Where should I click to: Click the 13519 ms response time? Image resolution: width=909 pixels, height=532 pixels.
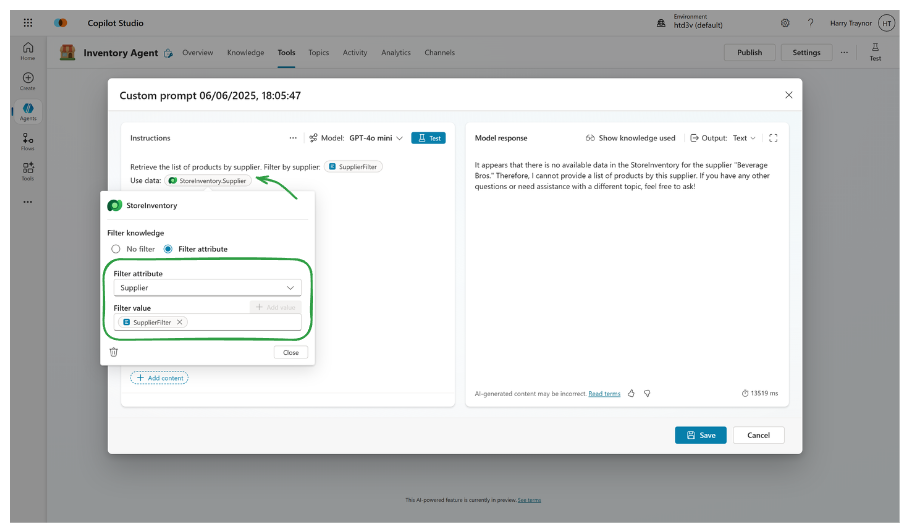pyautogui.click(x=760, y=393)
